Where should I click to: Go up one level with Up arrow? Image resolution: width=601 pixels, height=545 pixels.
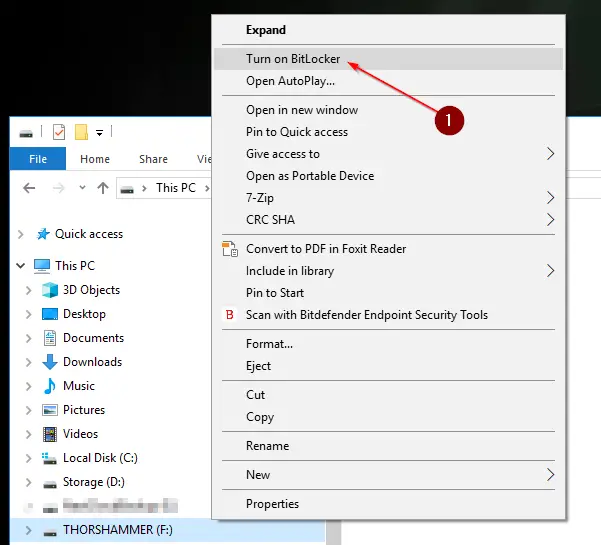103,188
